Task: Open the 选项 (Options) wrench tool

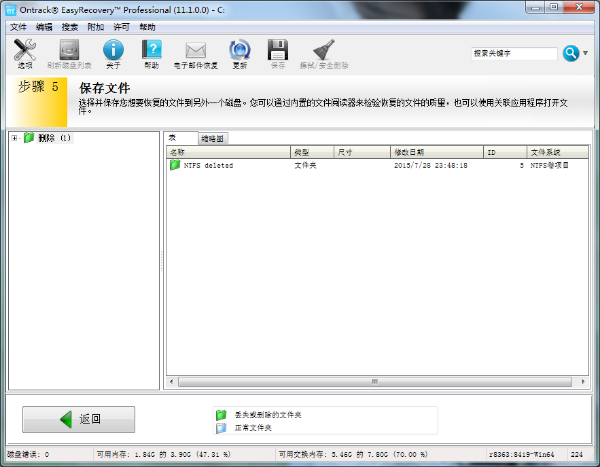Action: (25, 50)
